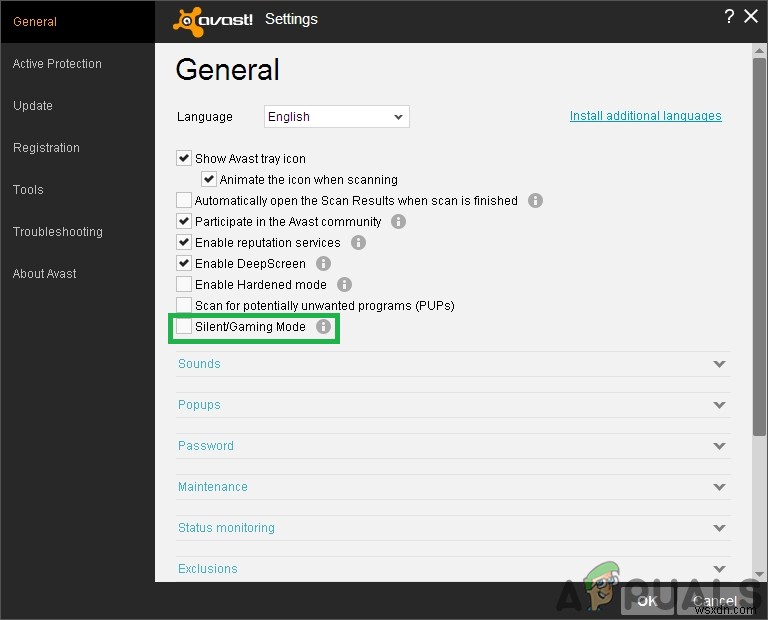
Task: Click the scrollbar up arrow
Action: click(759, 50)
